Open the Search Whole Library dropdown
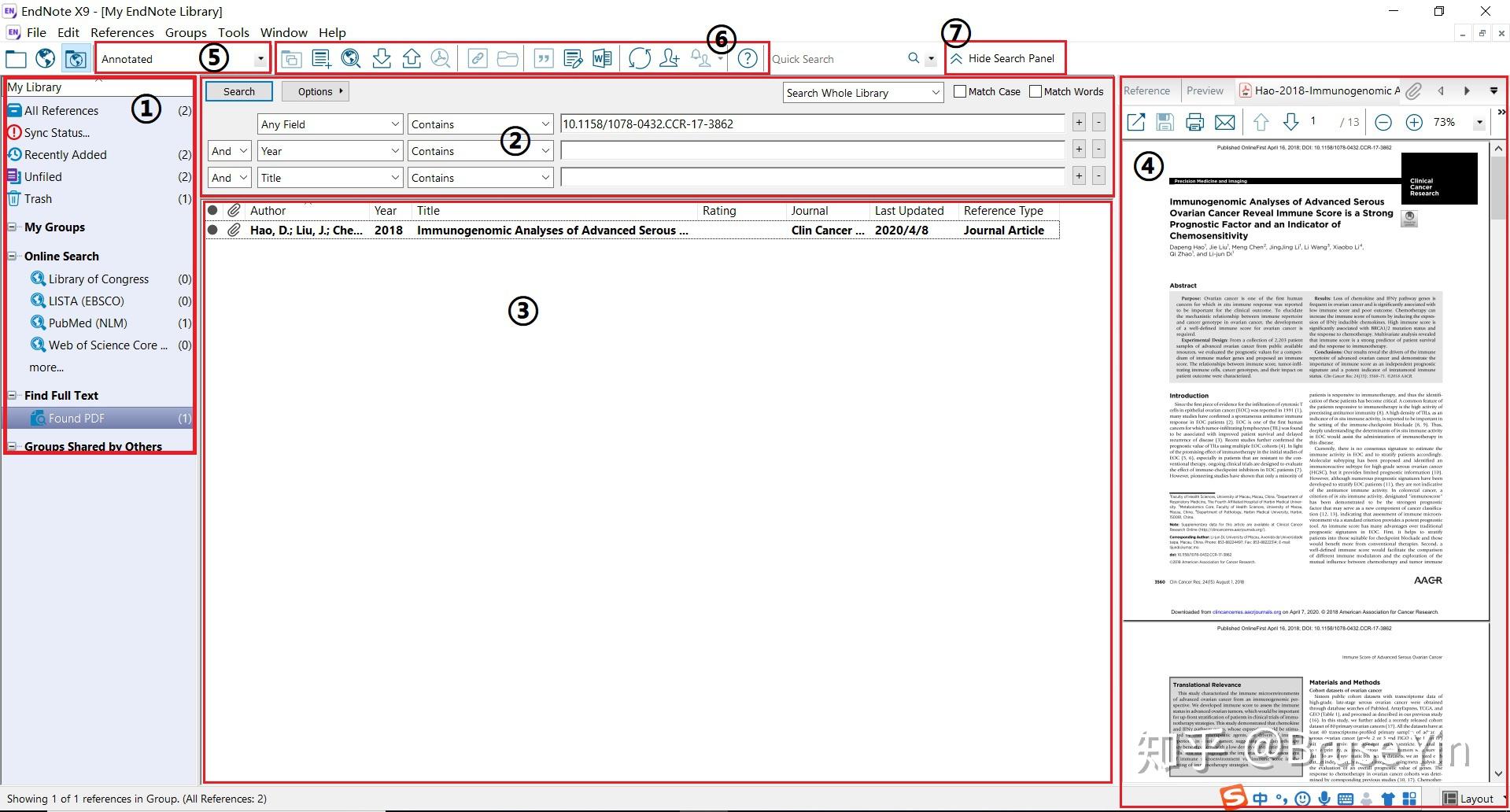Image resolution: width=1510 pixels, height=812 pixels. pyautogui.click(x=863, y=93)
